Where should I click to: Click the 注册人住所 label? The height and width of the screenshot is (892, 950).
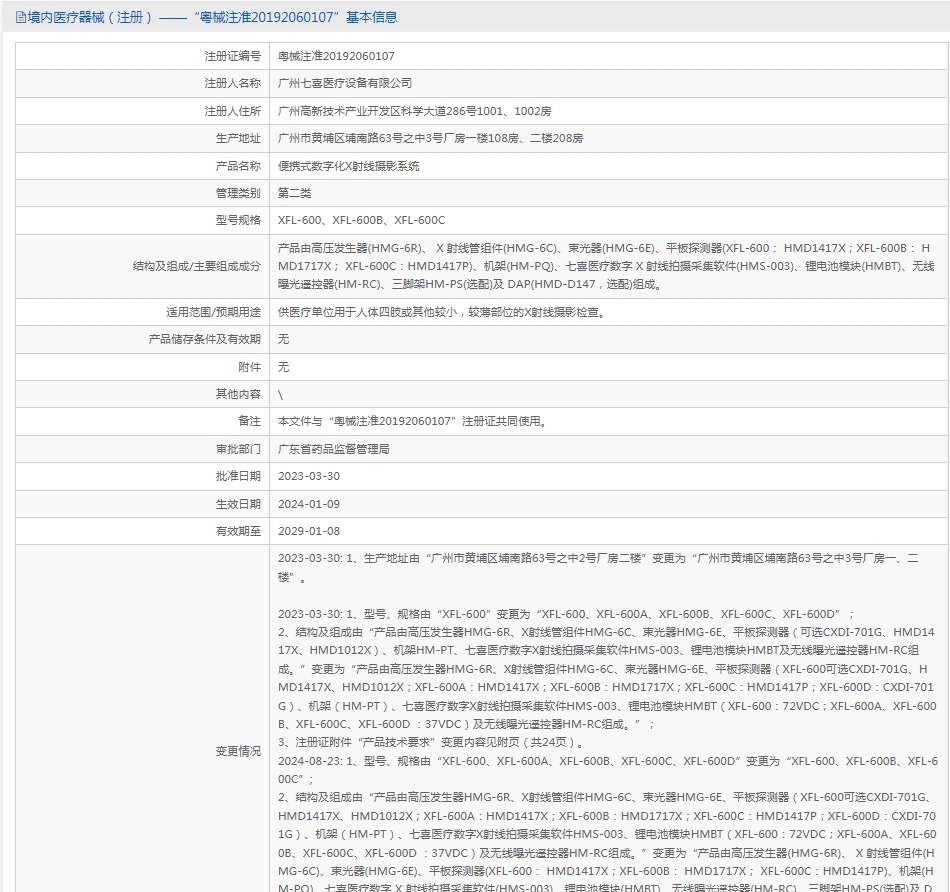tap(233, 112)
